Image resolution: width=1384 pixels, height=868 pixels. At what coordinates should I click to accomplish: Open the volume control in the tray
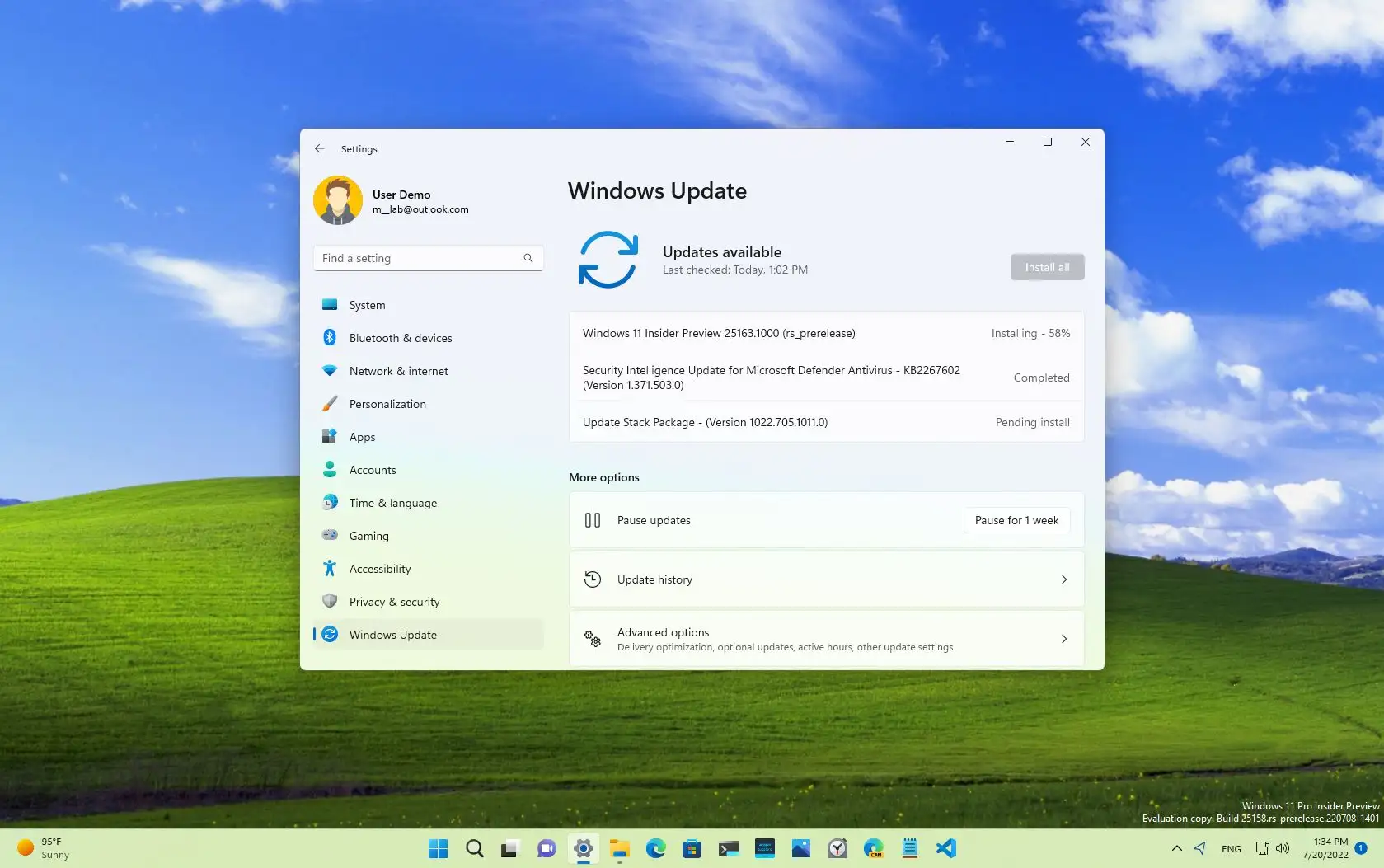tap(1283, 848)
